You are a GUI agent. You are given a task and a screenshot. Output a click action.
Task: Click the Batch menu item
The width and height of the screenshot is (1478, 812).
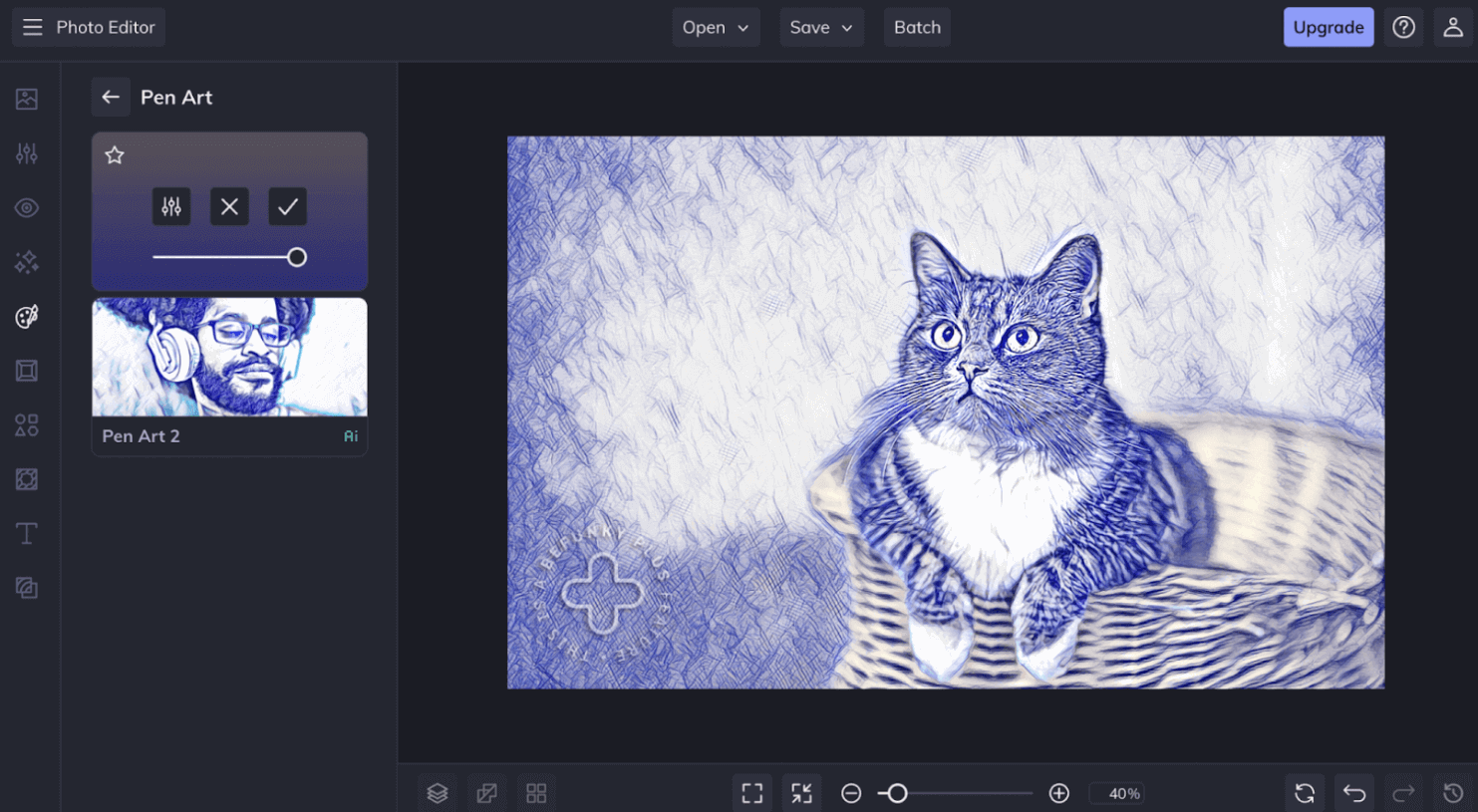(x=916, y=28)
